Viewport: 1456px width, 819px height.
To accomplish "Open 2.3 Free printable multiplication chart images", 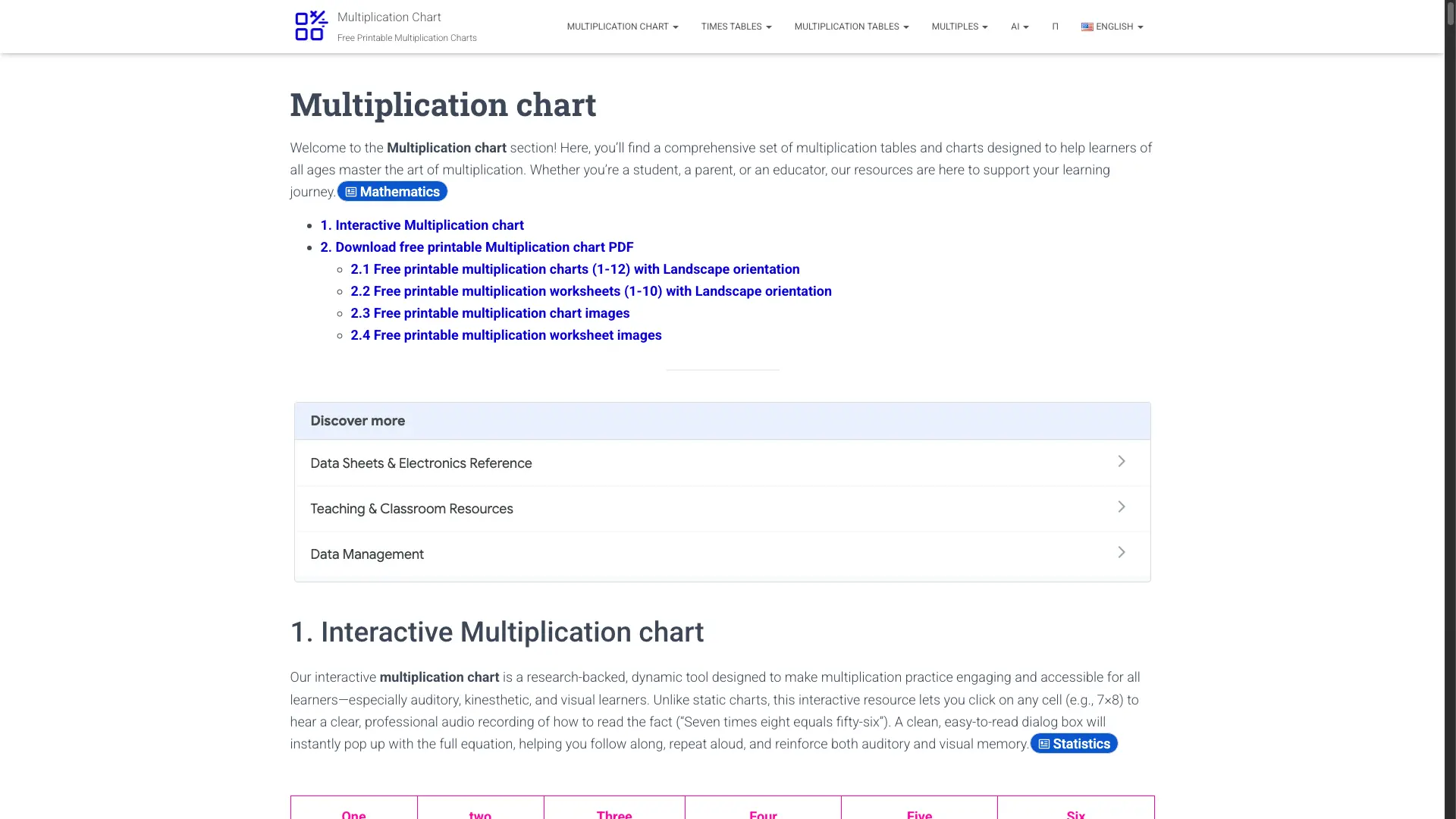I will pyautogui.click(x=490, y=313).
